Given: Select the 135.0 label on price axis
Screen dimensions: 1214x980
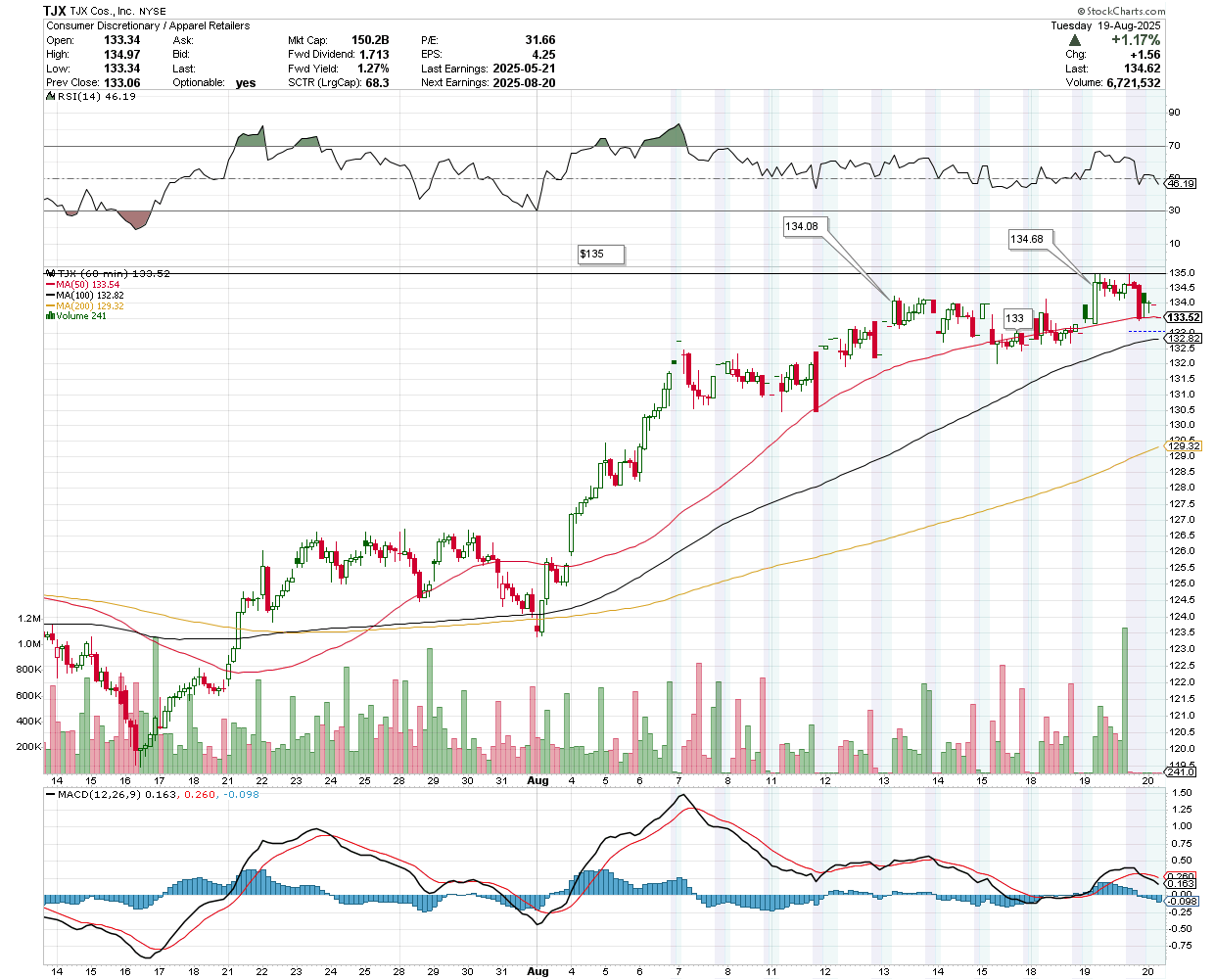Looking at the screenshot, I should click(x=1180, y=273).
